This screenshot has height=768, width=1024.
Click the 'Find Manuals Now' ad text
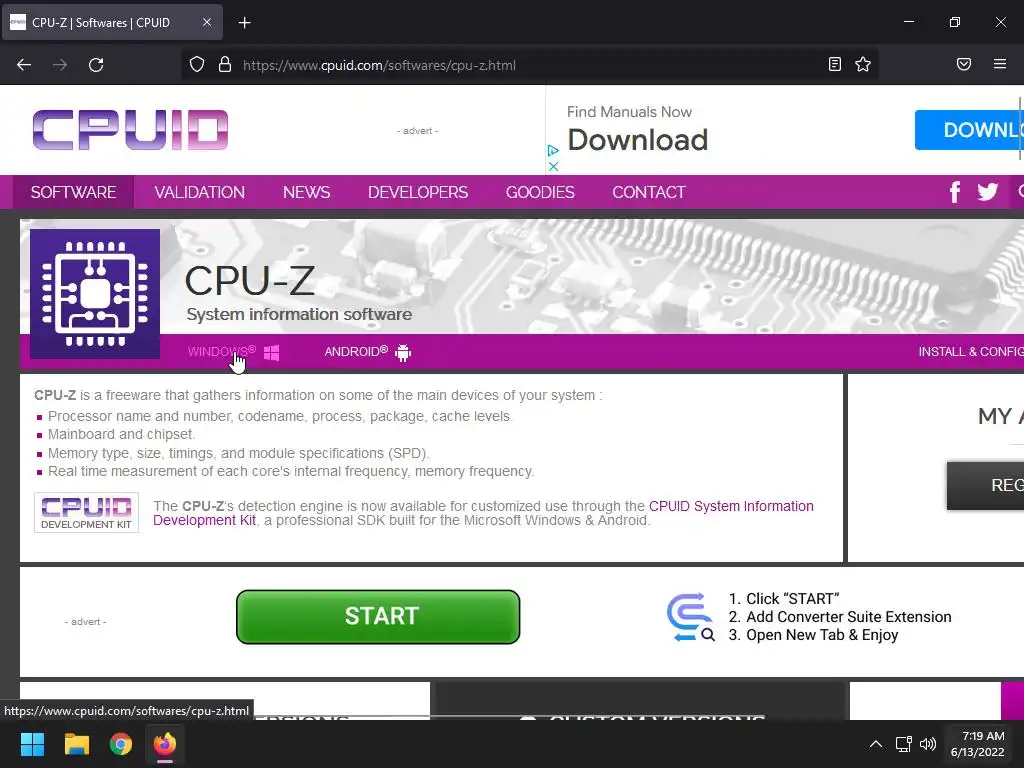(630, 112)
